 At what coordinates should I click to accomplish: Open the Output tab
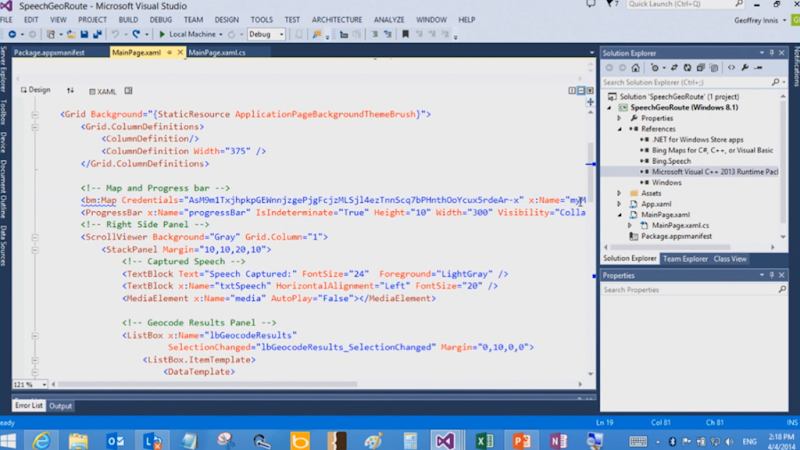pos(60,406)
